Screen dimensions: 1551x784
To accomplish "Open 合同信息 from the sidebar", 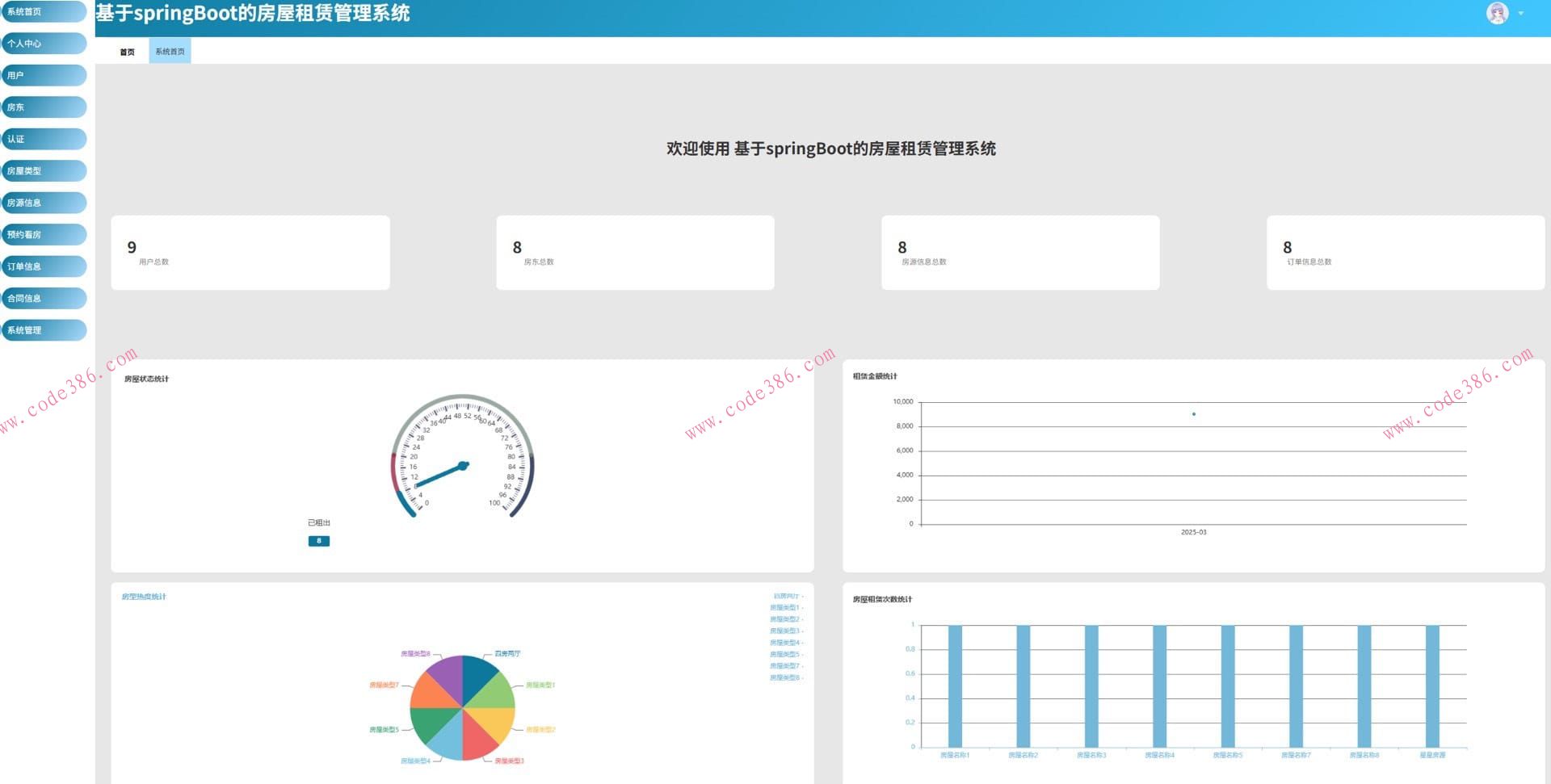I will click(x=44, y=299).
